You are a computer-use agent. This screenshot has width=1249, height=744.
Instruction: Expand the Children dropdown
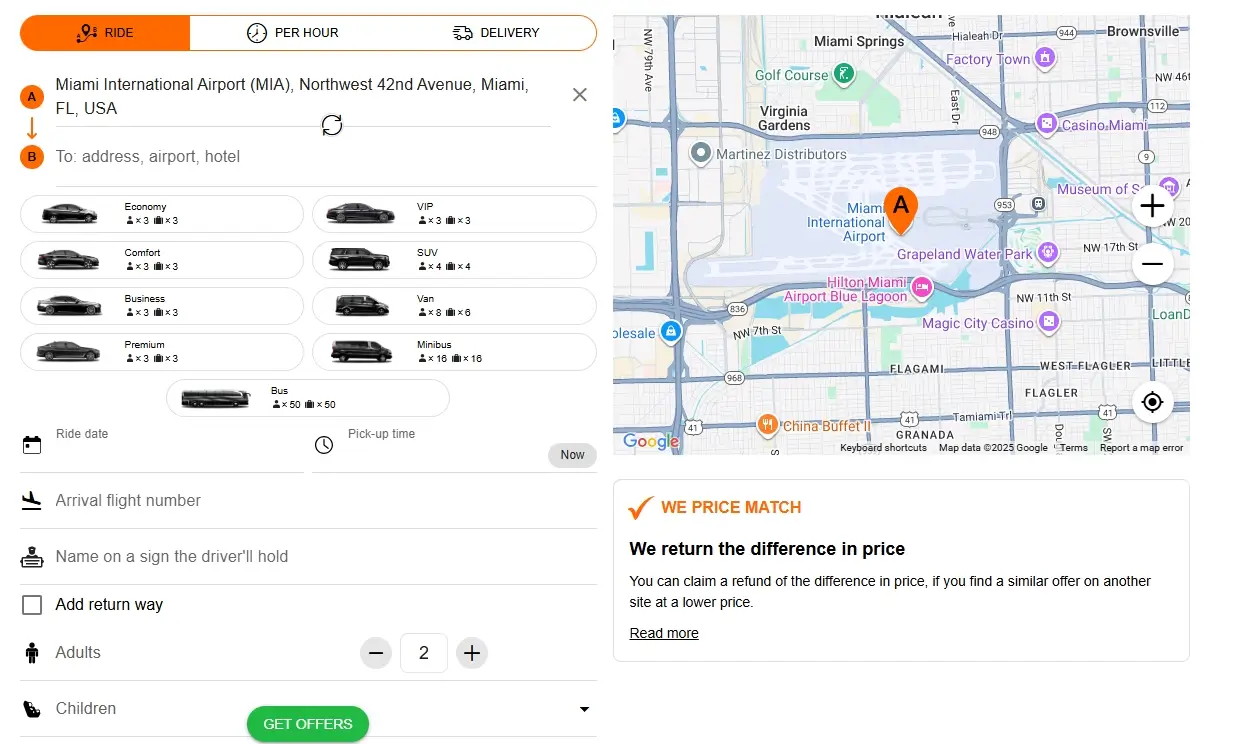click(584, 709)
